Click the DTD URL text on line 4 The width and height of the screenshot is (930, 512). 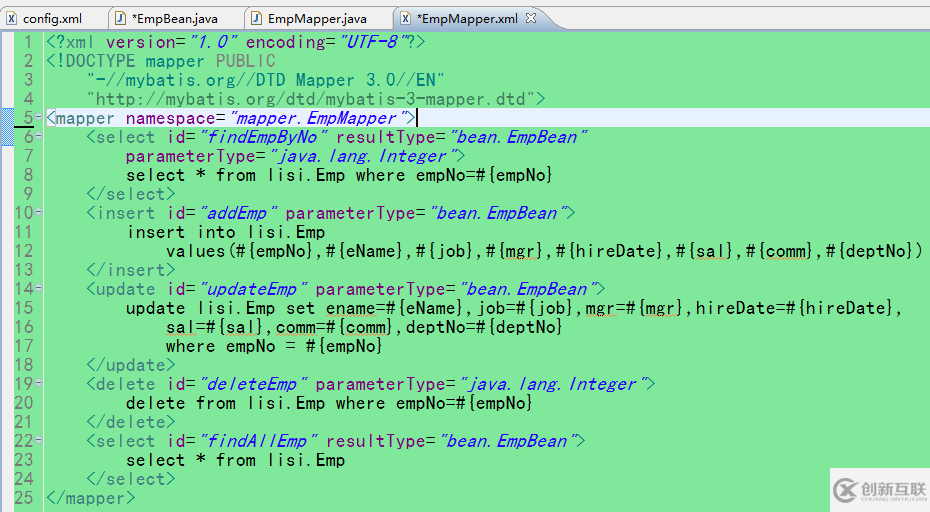311,99
